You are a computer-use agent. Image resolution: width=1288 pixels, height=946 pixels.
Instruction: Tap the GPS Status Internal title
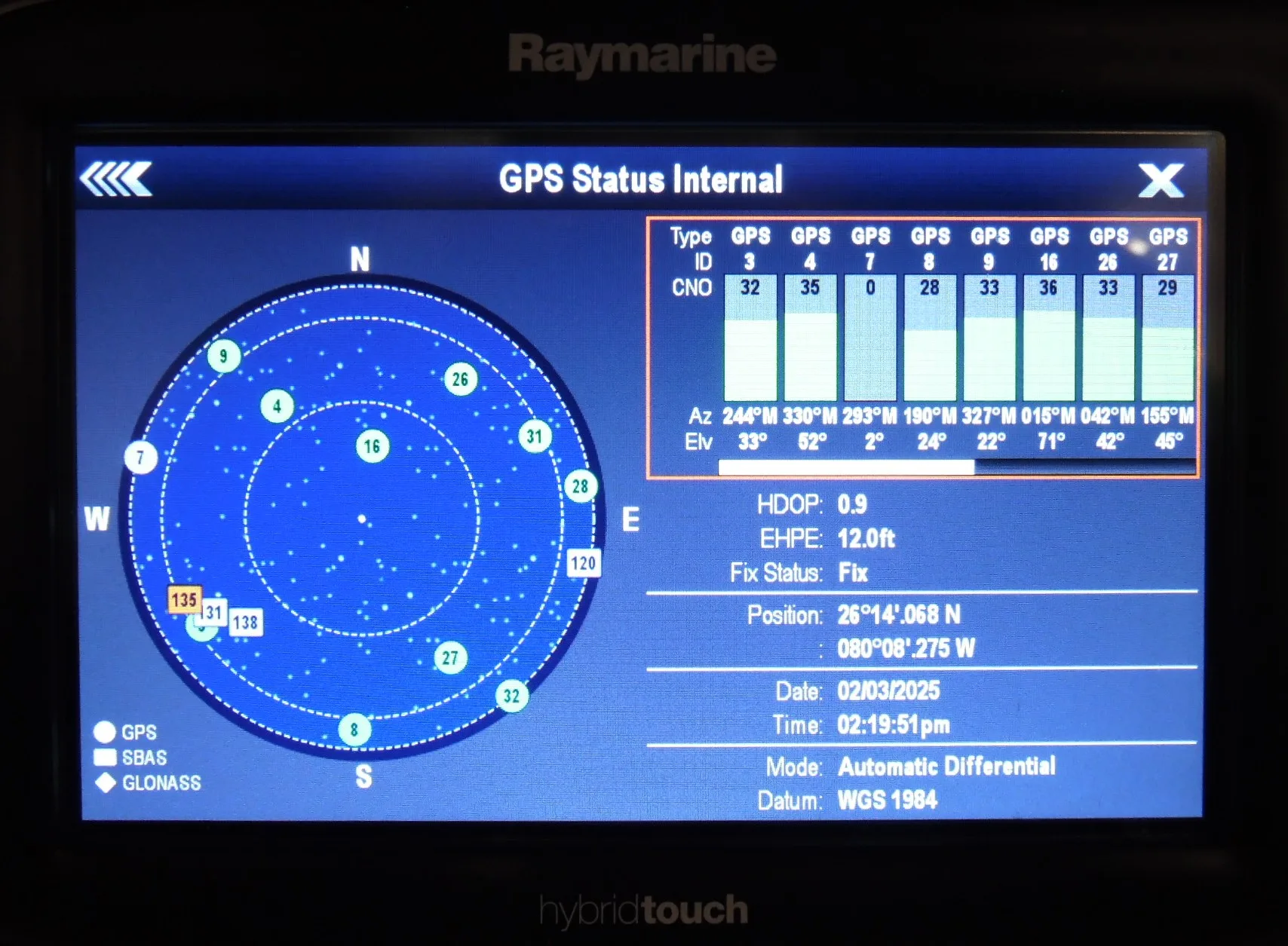tap(641, 179)
